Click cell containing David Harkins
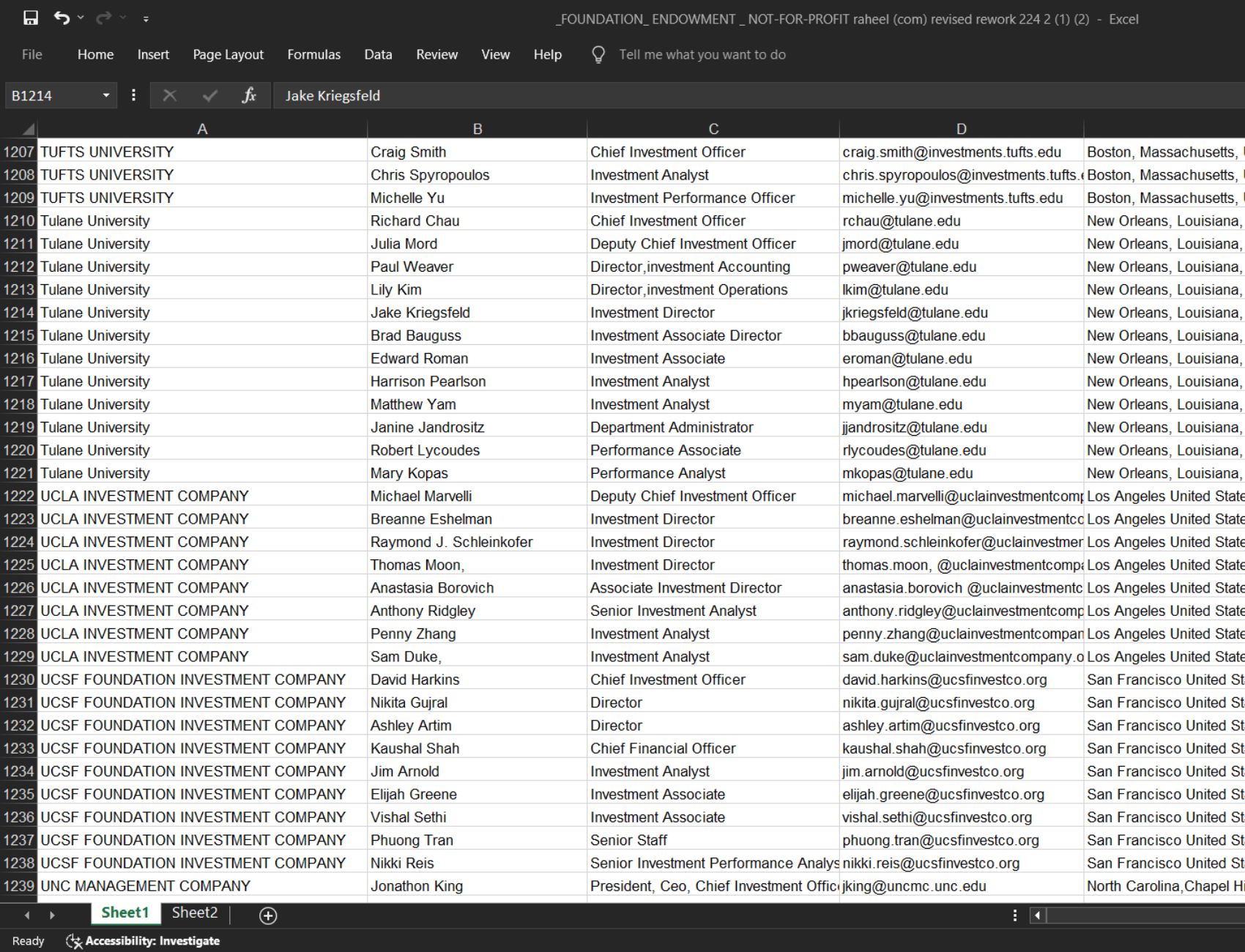Image resolution: width=1245 pixels, height=952 pixels. [477, 680]
